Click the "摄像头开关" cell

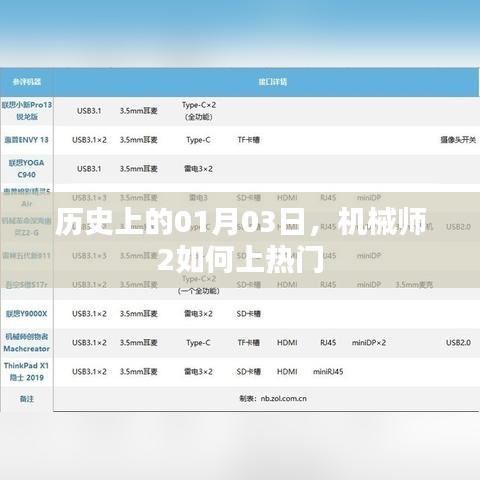click(x=458, y=140)
